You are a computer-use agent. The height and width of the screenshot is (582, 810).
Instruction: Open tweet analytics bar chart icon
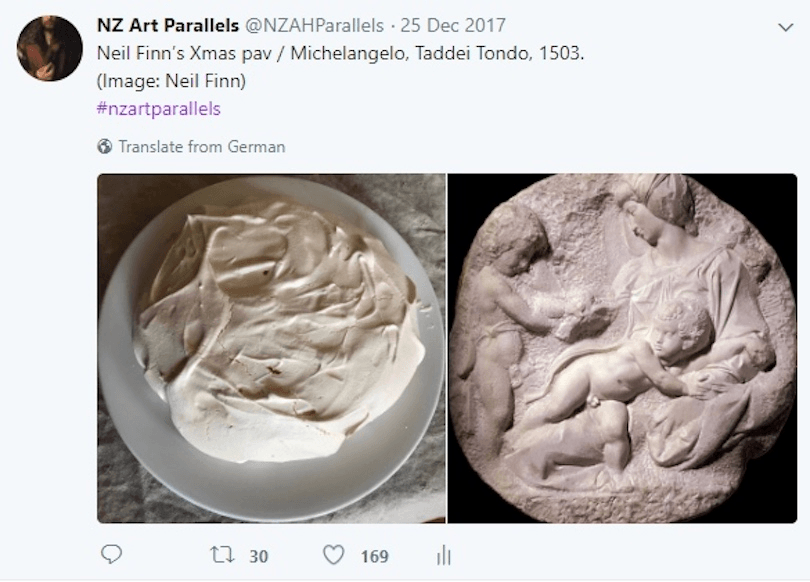[x=444, y=556]
